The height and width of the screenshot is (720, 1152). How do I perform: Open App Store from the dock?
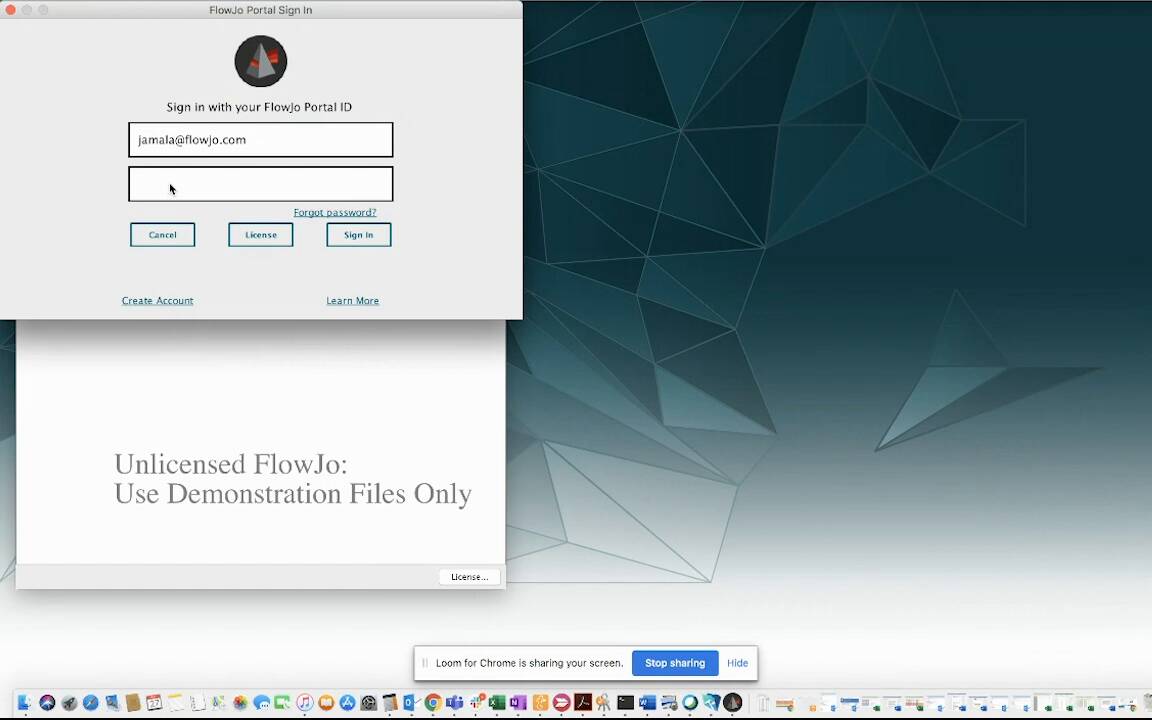tap(348, 702)
